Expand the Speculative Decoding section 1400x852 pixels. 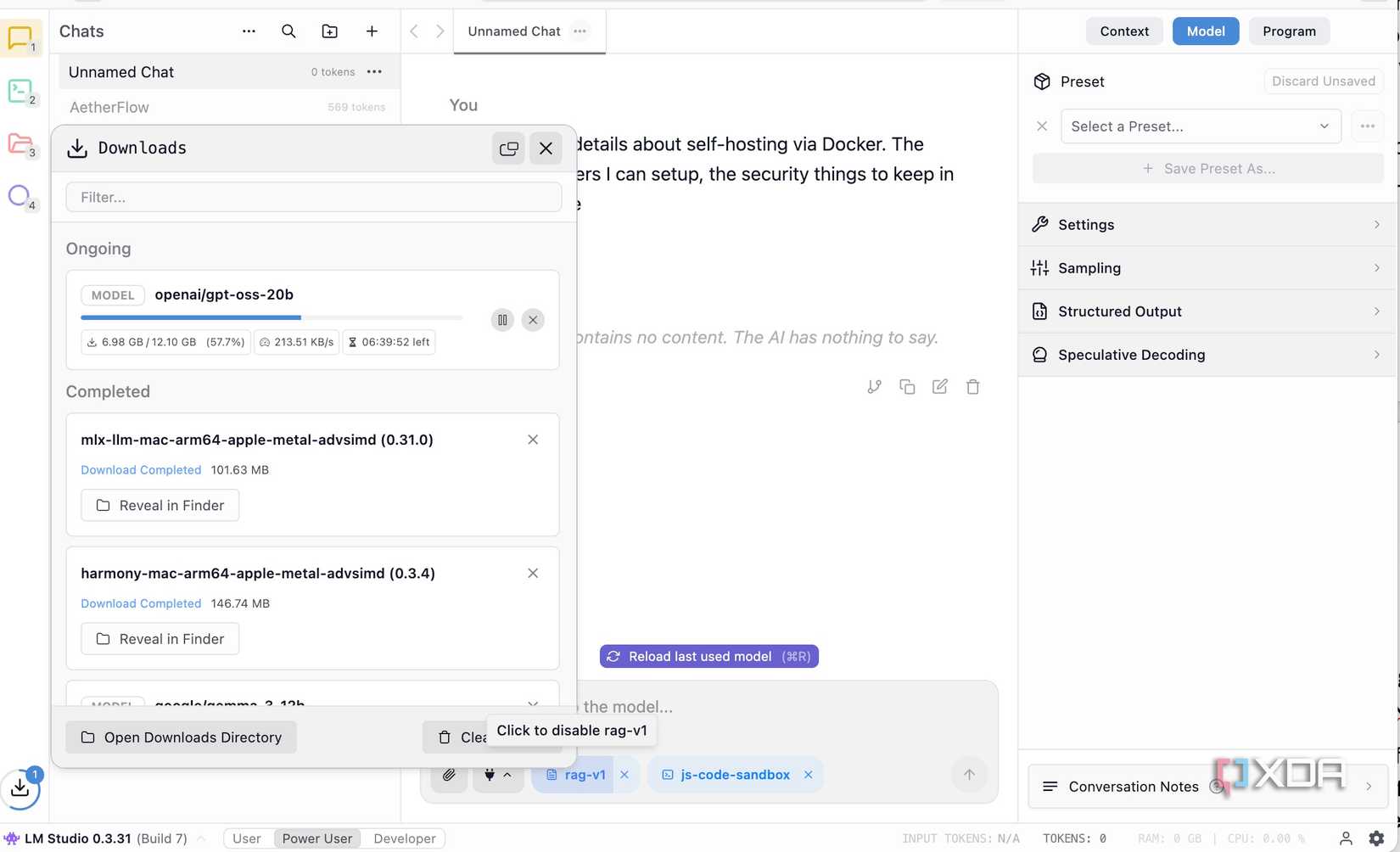click(1208, 355)
